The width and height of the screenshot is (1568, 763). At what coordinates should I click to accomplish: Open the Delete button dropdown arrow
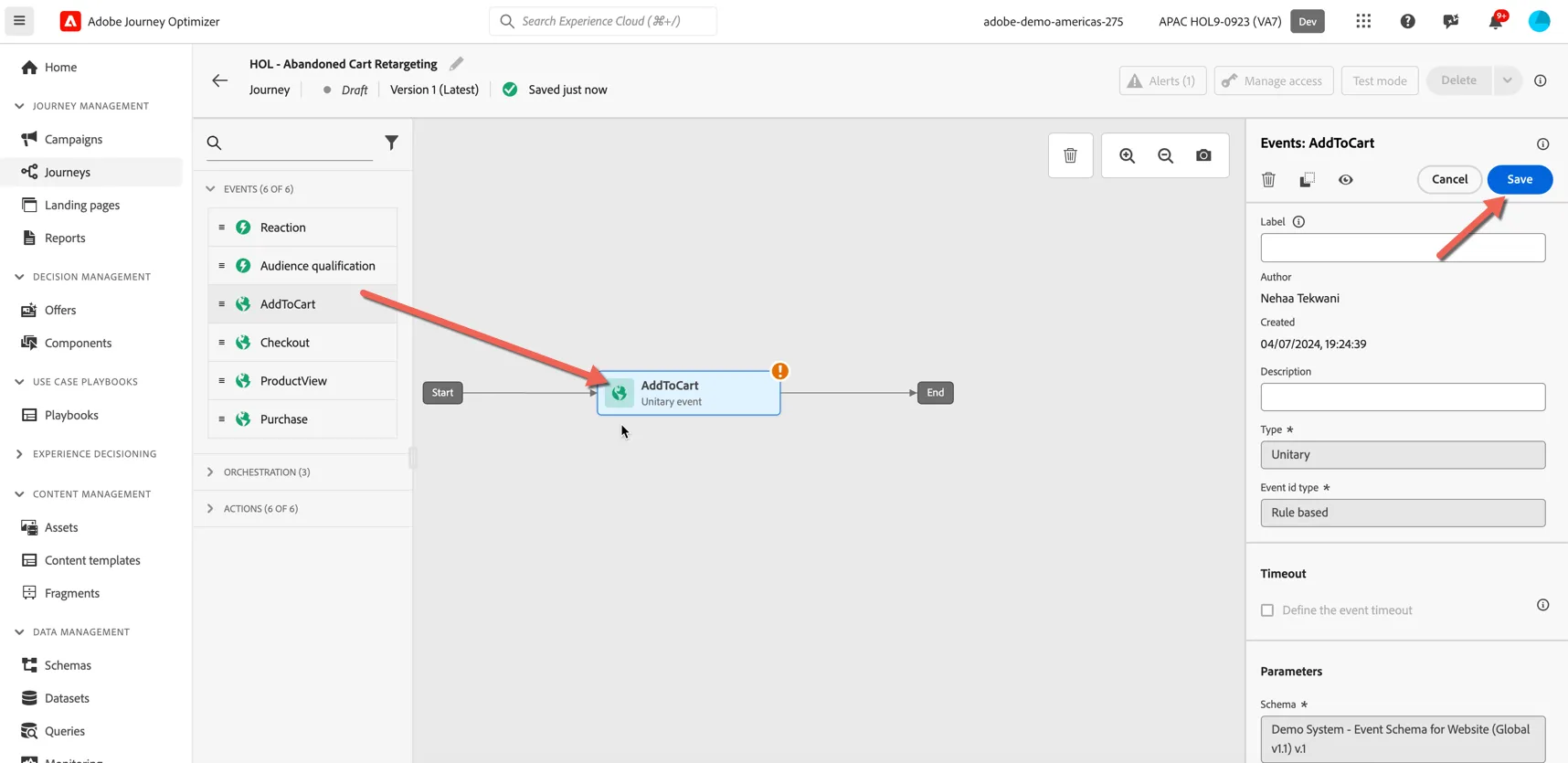[x=1507, y=80]
